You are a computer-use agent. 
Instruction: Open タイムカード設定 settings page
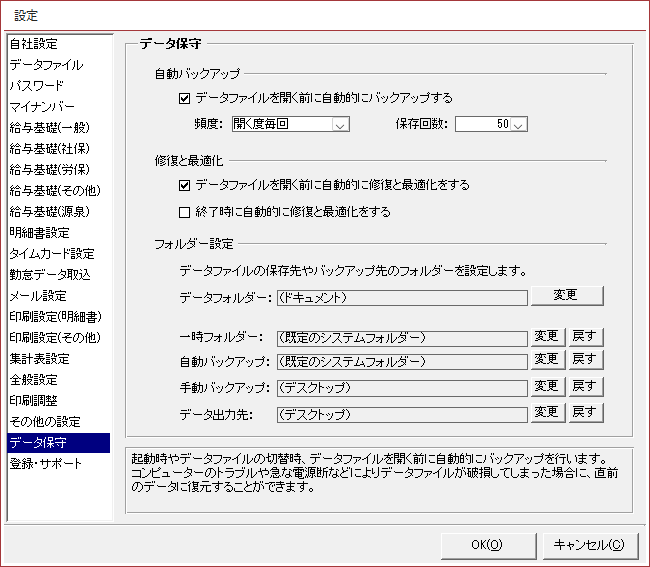[x=52, y=254]
